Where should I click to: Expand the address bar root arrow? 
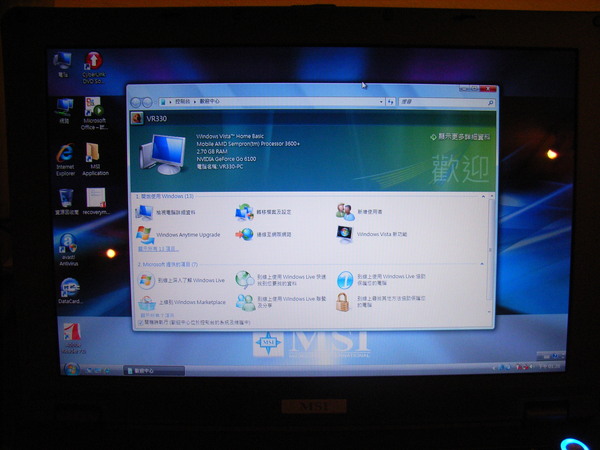(x=170, y=102)
